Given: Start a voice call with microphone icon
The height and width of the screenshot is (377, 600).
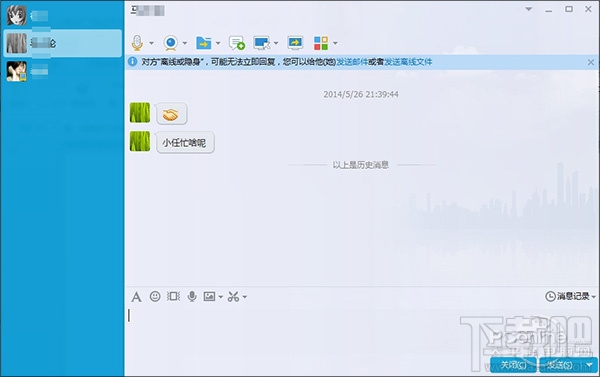Looking at the screenshot, I should tap(137, 43).
